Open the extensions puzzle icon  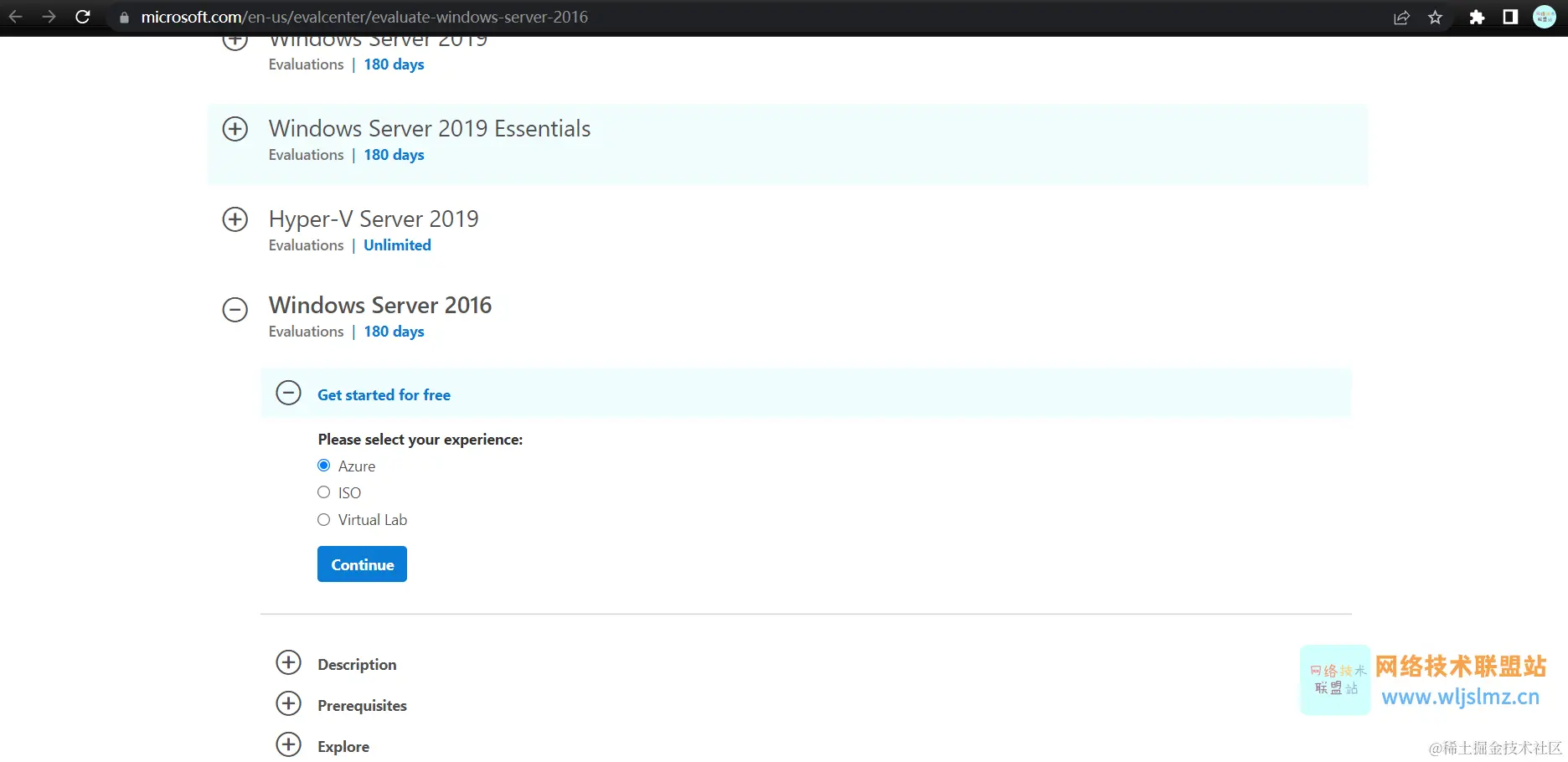point(1477,18)
